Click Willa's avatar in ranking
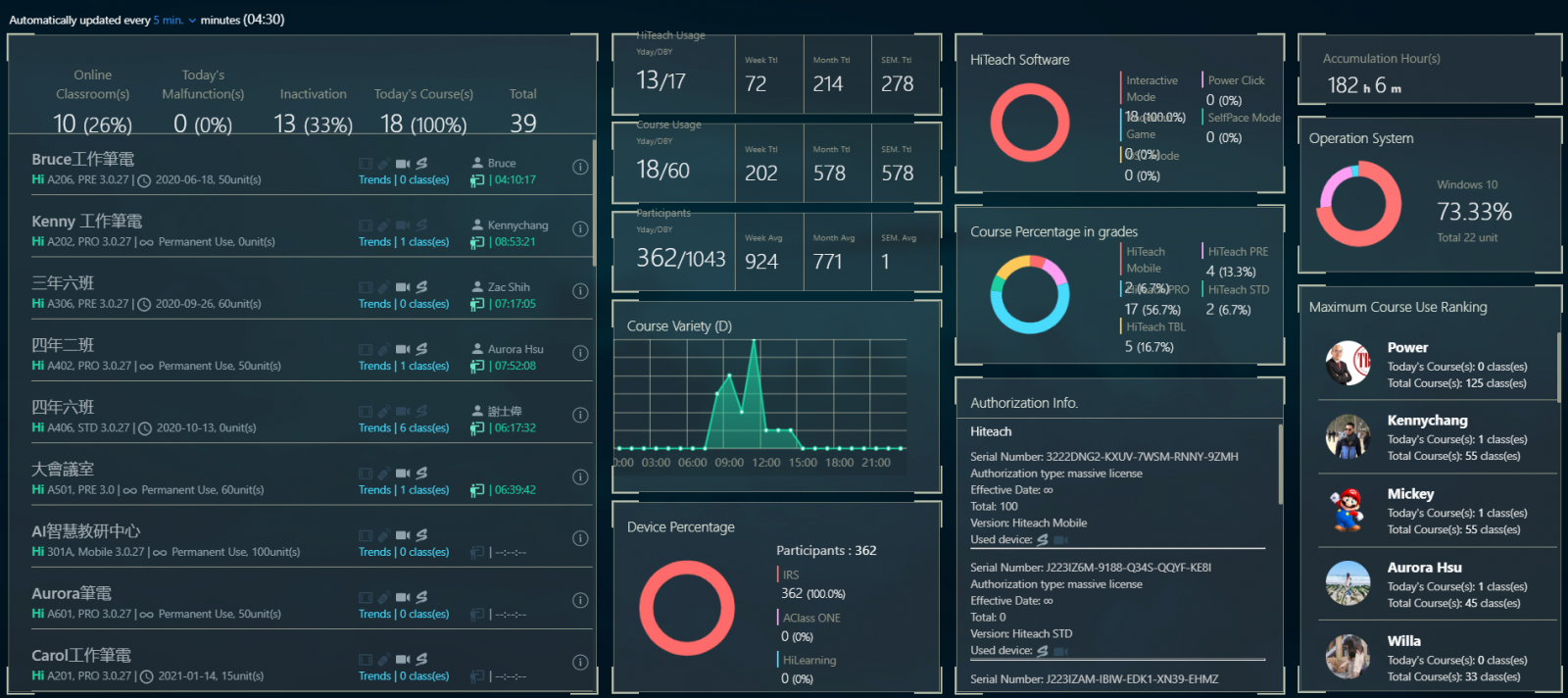The width and height of the screenshot is (1568, 698). click(1347, 657)
